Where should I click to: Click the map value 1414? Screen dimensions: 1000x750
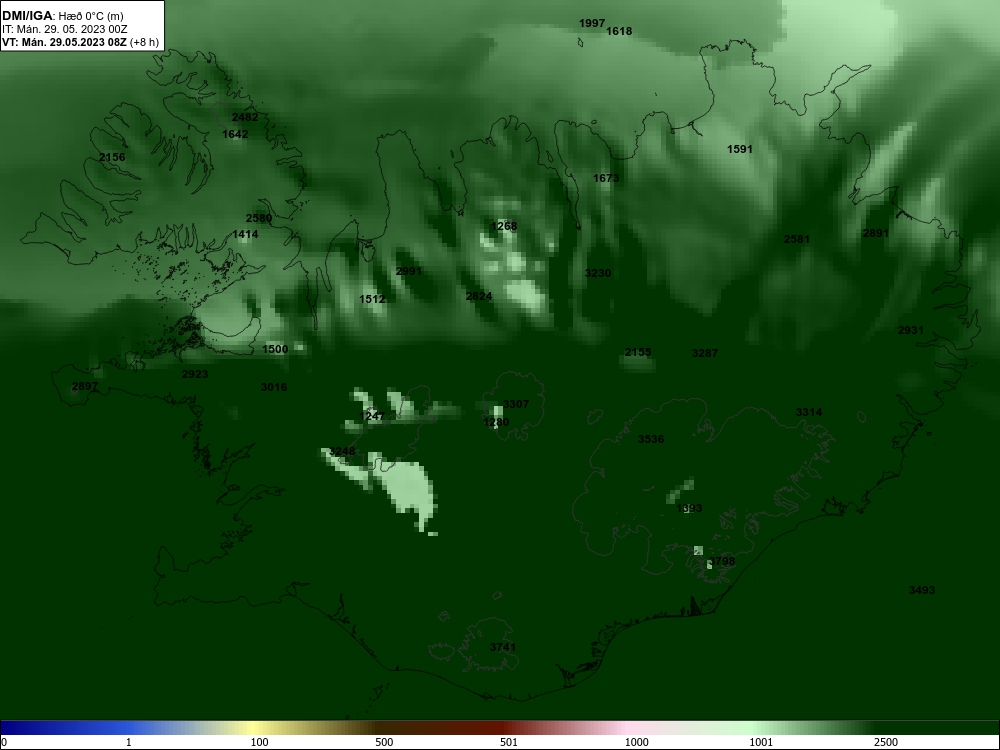(x=245, y=234)
